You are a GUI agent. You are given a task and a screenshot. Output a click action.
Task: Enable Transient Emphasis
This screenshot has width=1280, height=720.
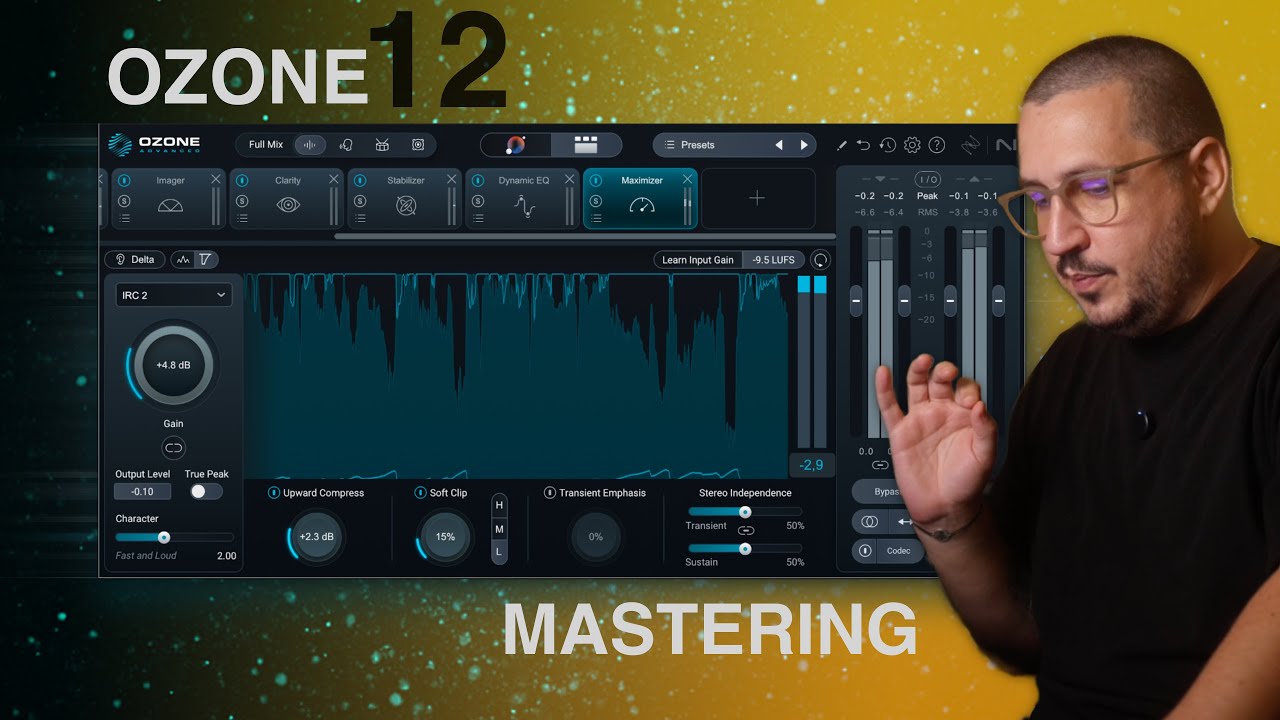point(549,493)
